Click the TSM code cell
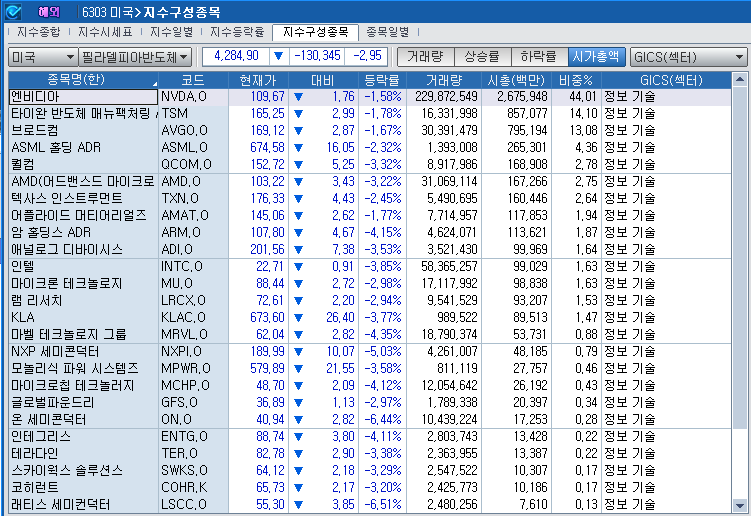This screenshot has height=516, width=751. [193, 114]
